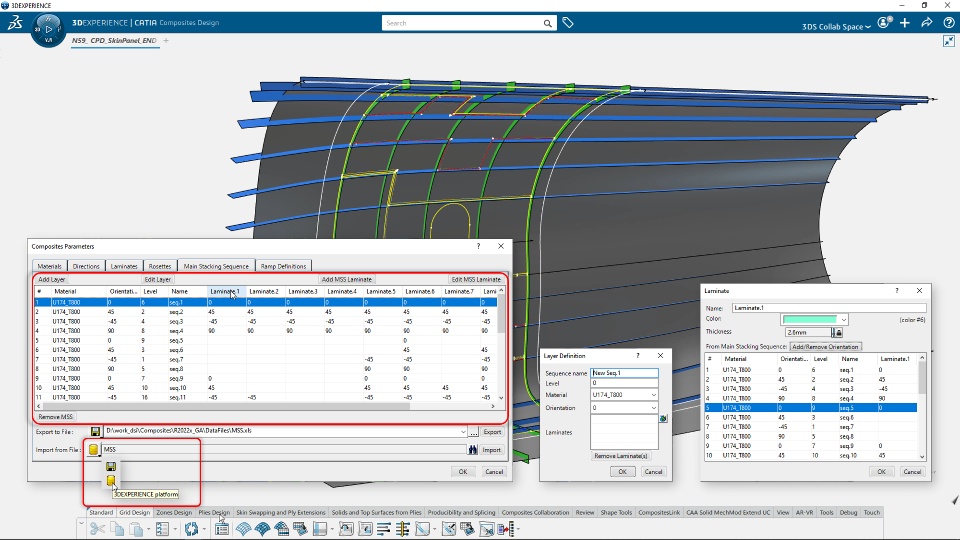
Task: Select the 3DEXPERIENCE platform database option
Action: (x=111, y=481)
